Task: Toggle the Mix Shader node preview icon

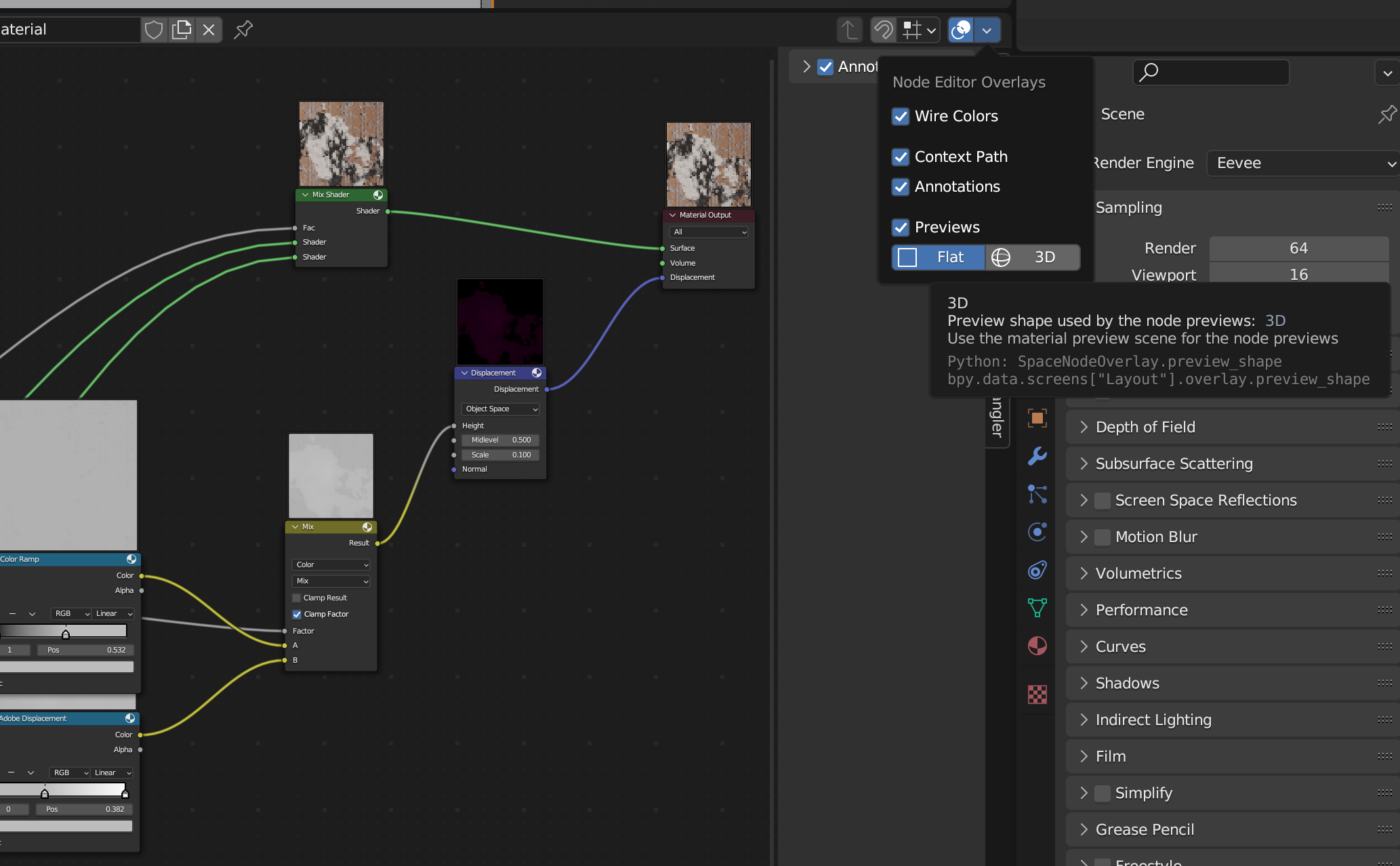Action: 378,195
